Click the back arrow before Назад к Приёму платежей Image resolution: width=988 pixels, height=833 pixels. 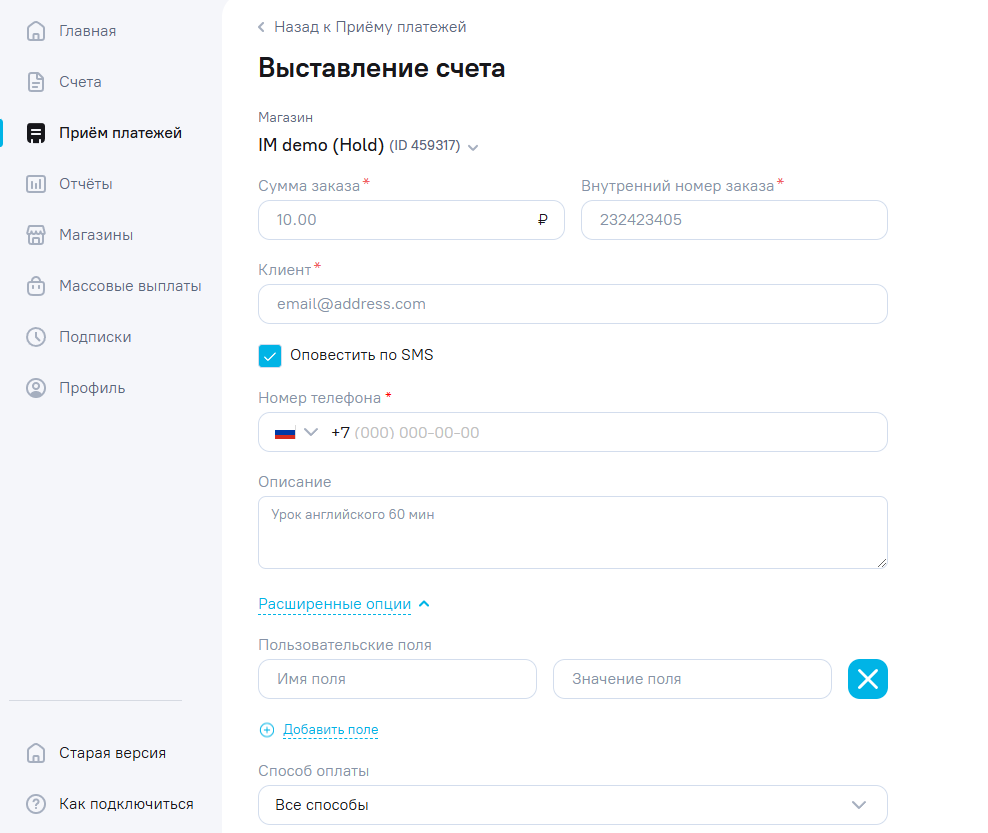pos(261,27)
